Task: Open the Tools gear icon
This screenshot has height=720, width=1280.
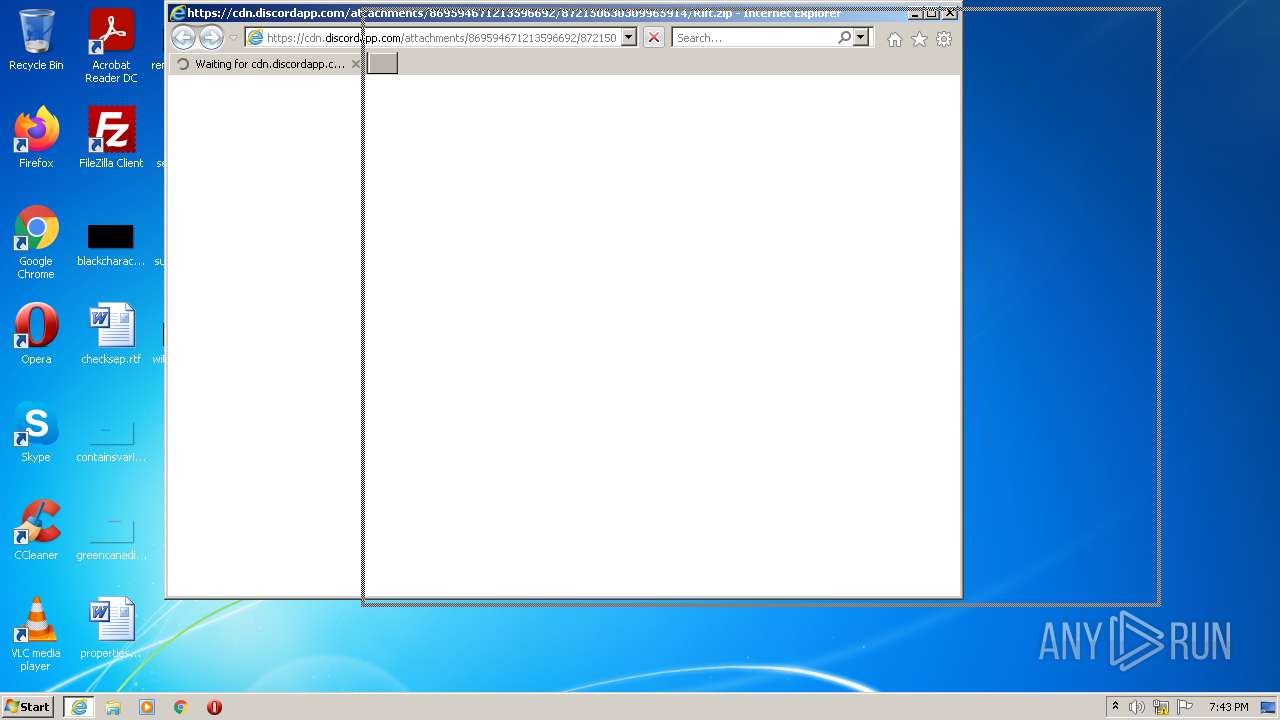Action: click(x=943, y=39)
